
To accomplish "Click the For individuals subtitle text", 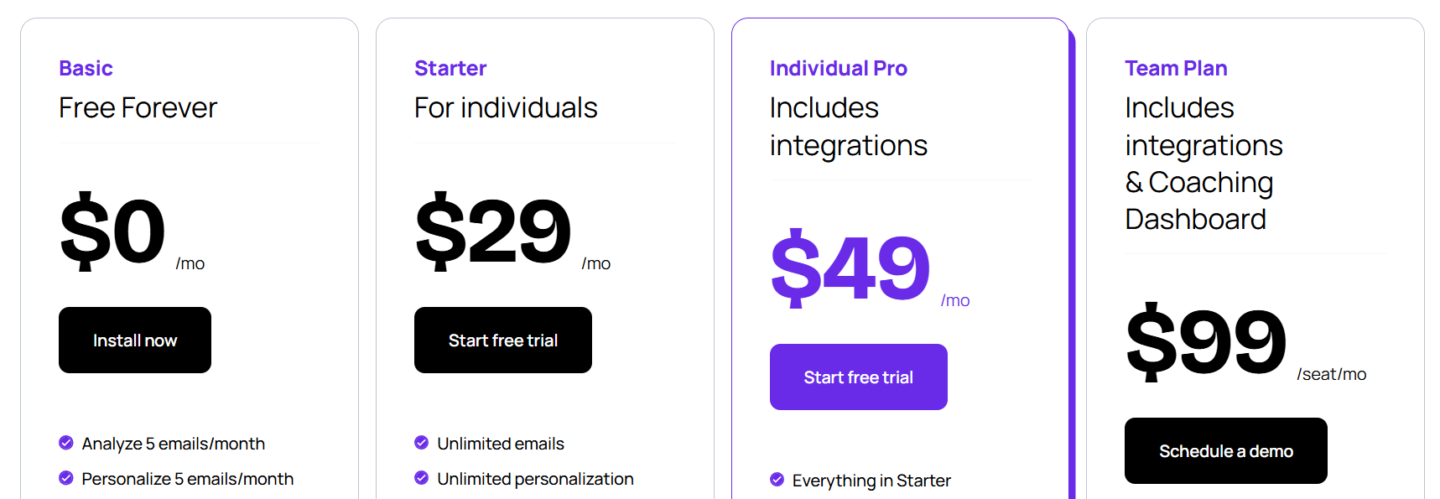I will pos(506,108).
